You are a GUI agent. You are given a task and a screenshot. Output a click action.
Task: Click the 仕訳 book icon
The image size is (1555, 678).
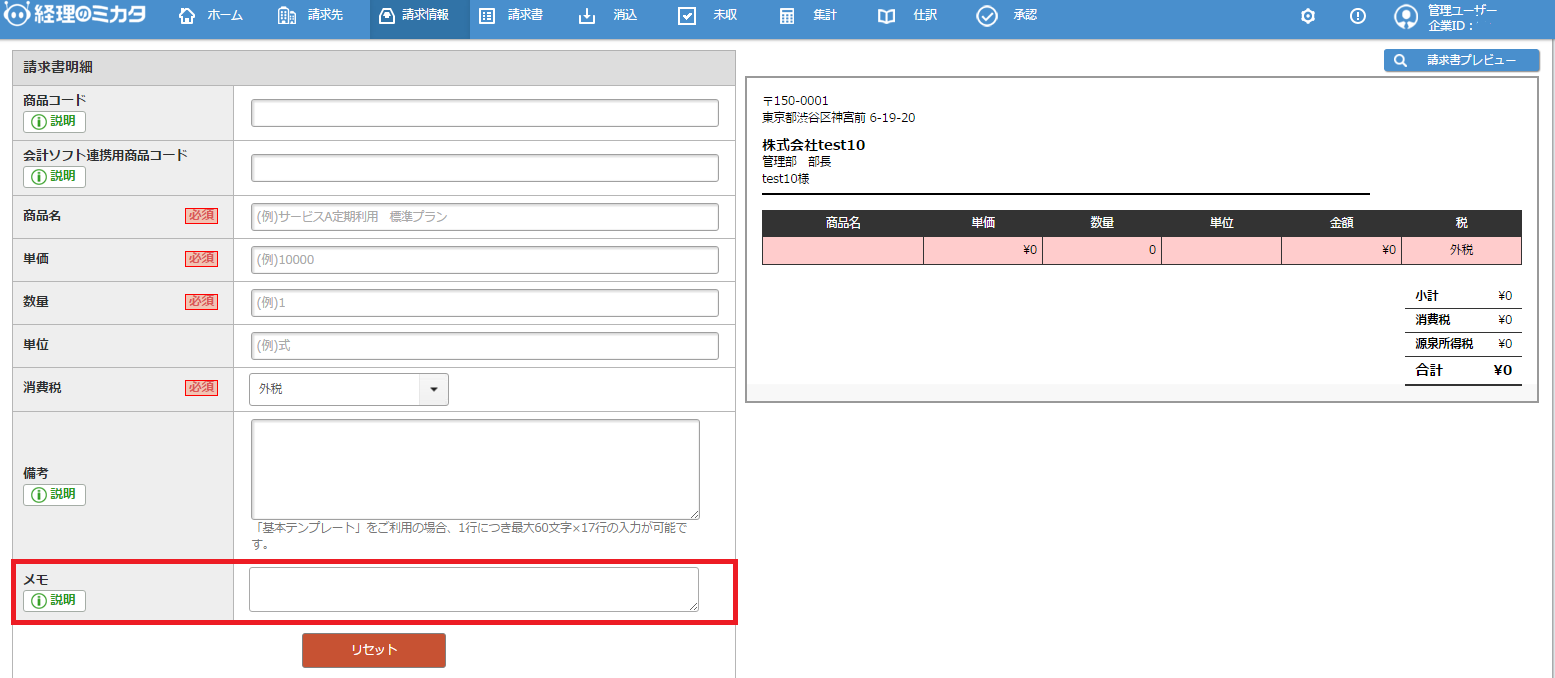coord(886,16)
